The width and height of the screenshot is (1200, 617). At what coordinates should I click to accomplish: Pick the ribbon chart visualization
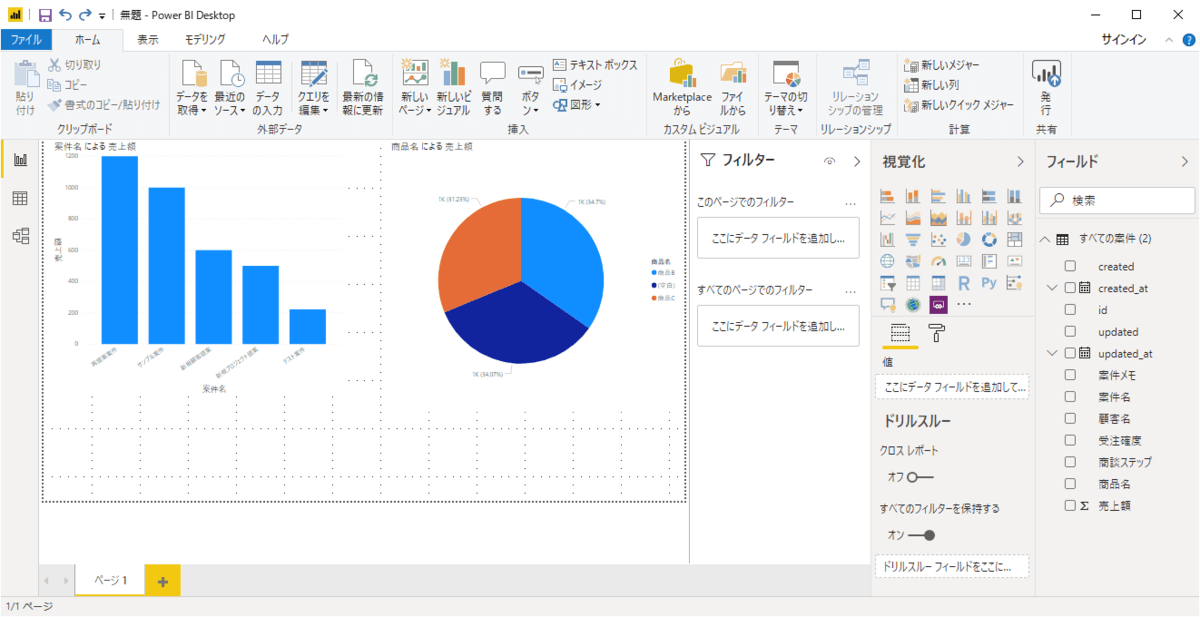pos(1015,217)
